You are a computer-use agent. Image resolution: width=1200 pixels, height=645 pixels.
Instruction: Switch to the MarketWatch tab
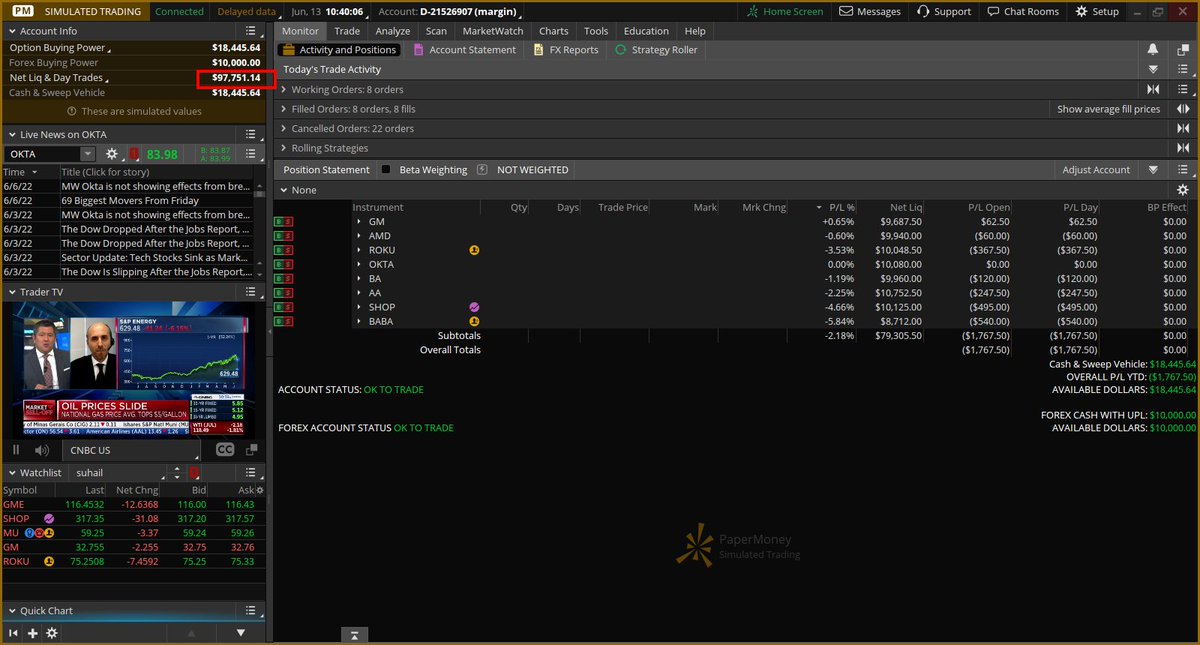point(493,31)
